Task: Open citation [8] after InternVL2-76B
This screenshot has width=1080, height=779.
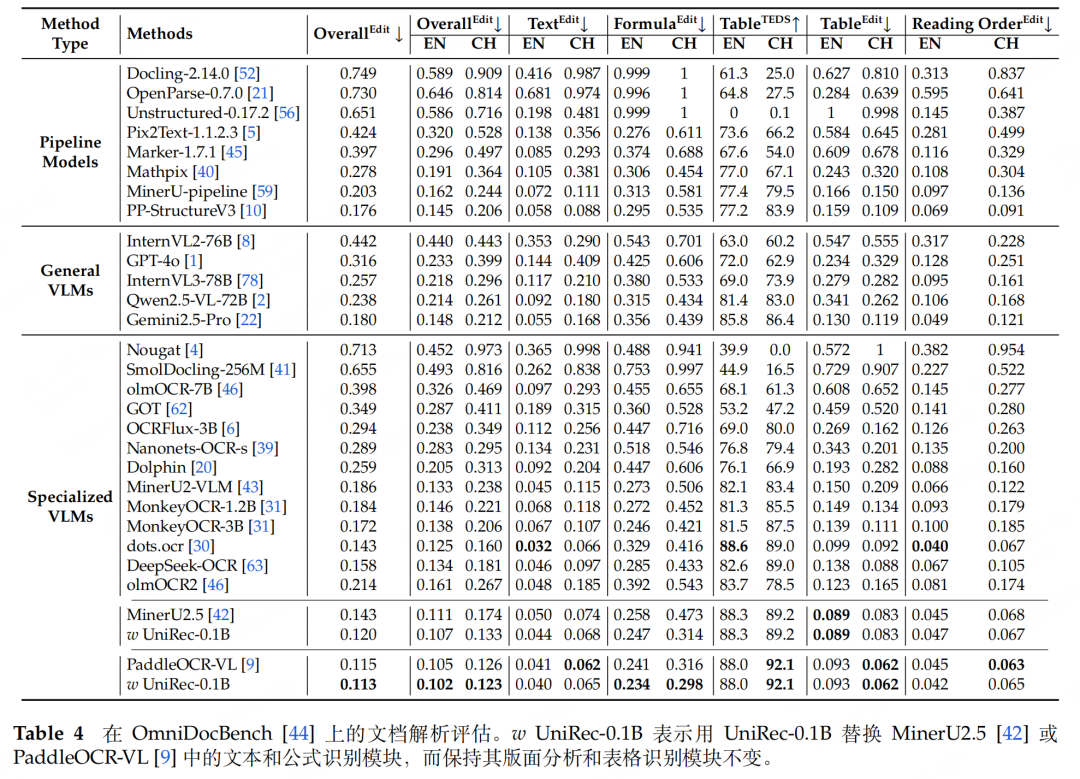Action: tap(246, 241)
